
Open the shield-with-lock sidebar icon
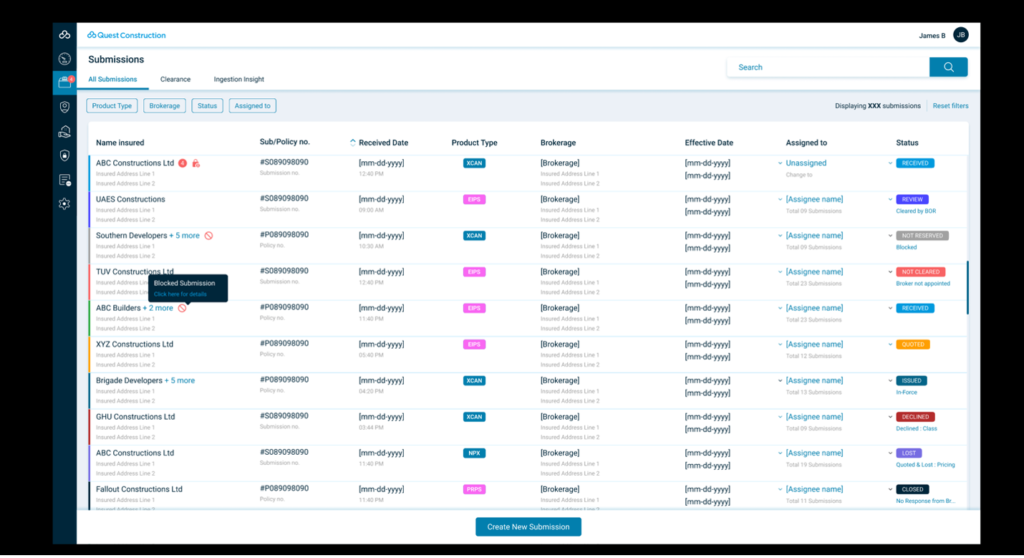65,156
